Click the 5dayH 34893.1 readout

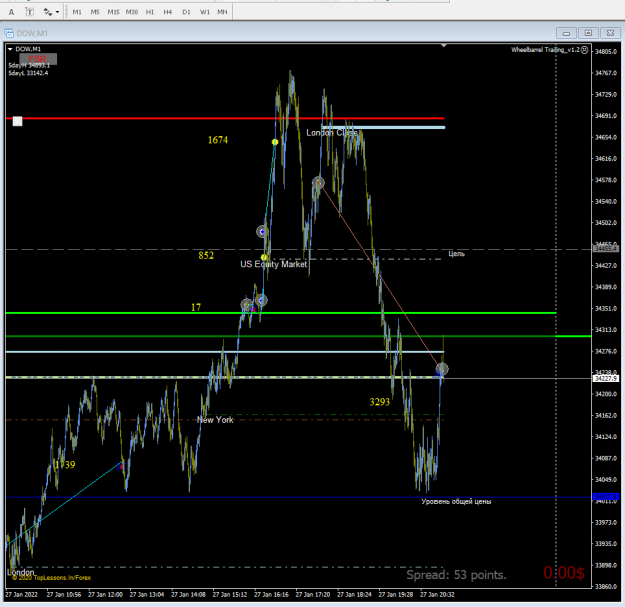[x=29, y=65]
